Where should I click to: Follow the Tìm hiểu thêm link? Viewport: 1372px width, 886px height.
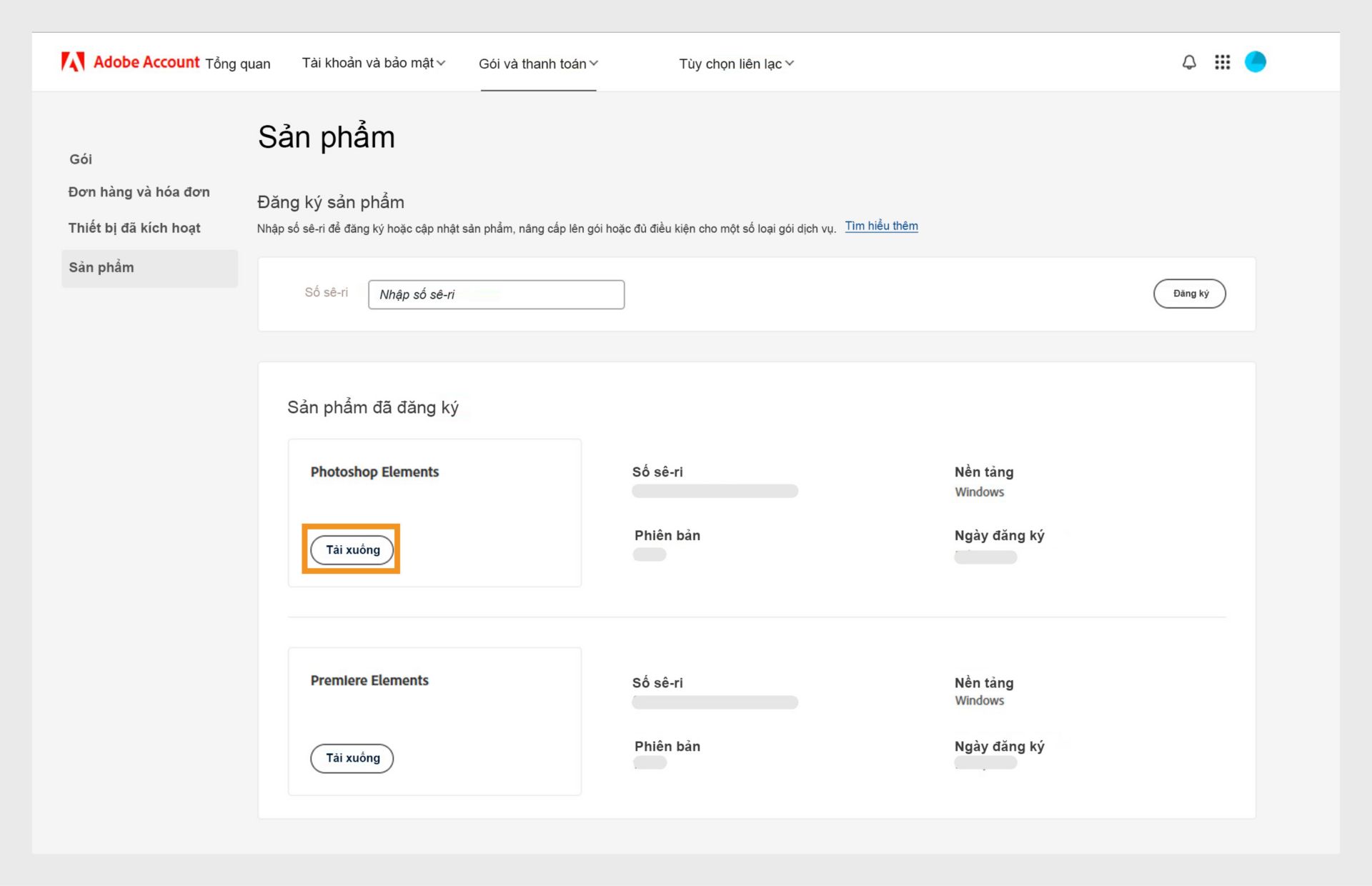[x=881, y=227]
